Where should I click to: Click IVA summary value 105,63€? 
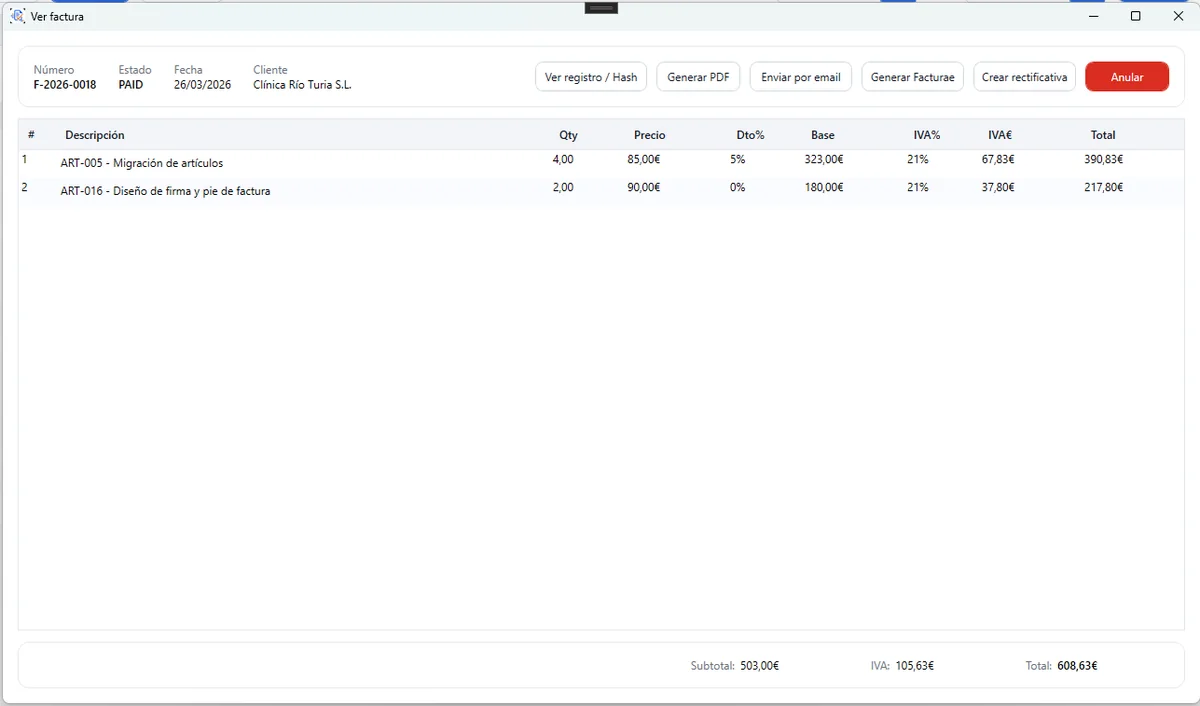pyautogui.click(x=914, y=666)
